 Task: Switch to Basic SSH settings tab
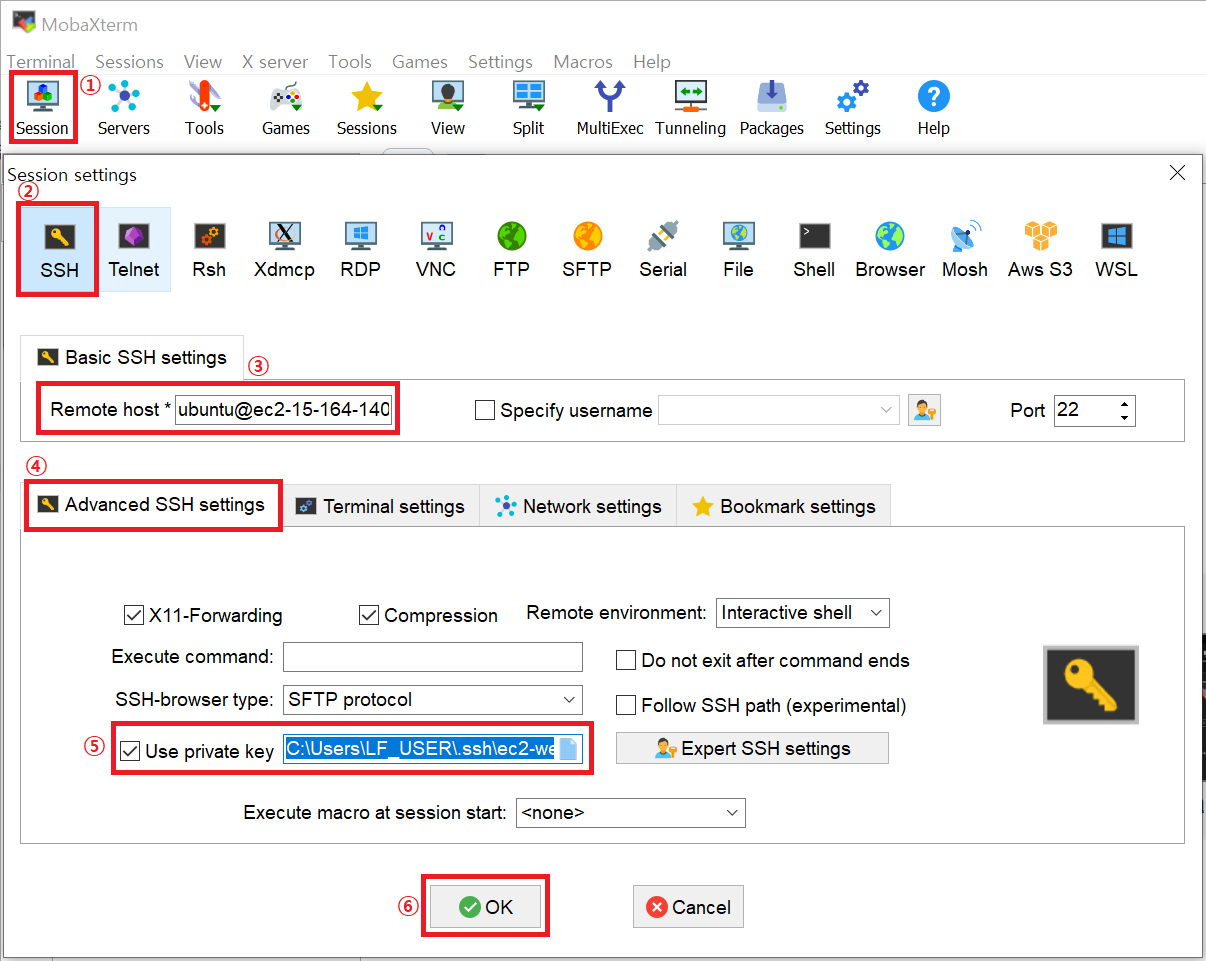point(132,357)
